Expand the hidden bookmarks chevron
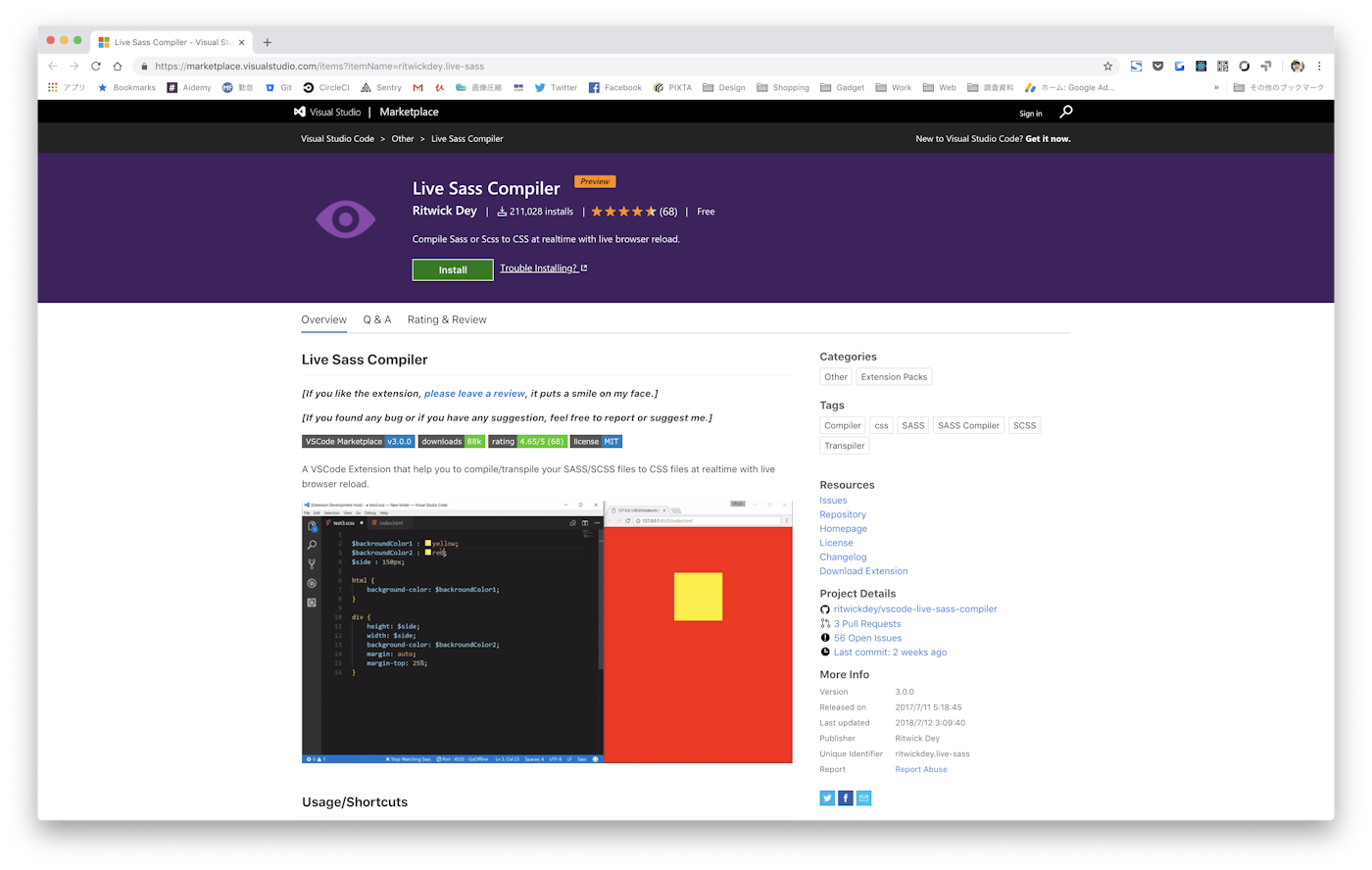Image resolution: width=1372 pixels, height=870 pixels. tap(1216, 87)
